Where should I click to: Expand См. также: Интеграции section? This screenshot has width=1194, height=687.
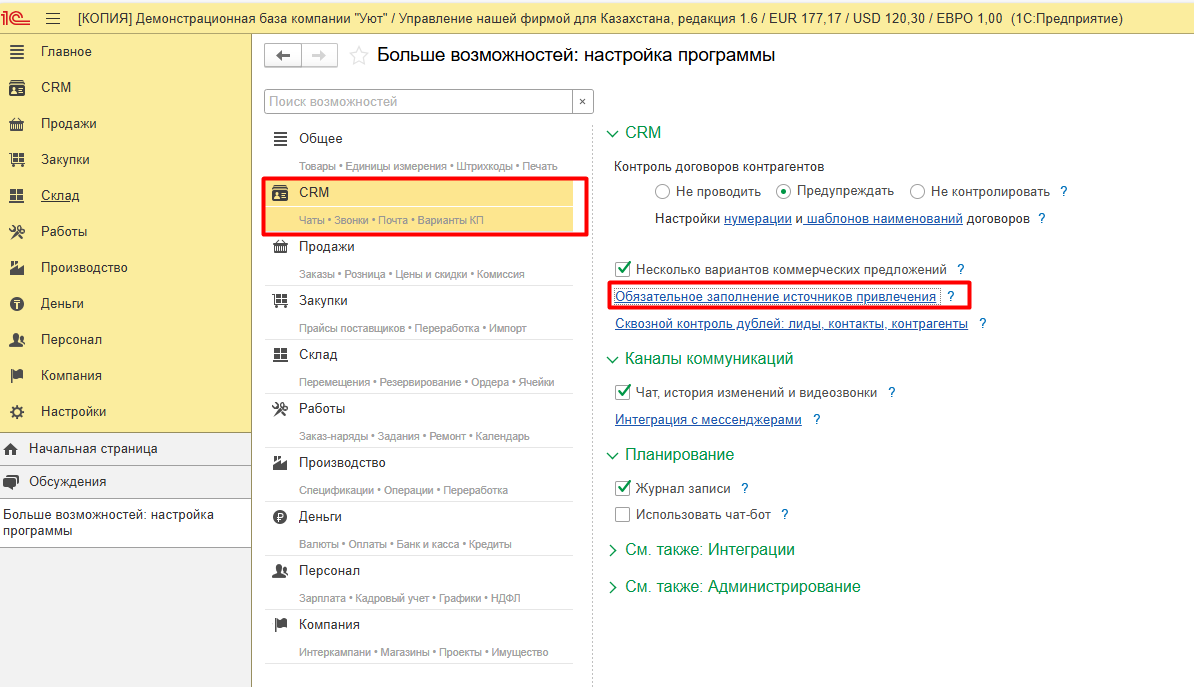(613, 550)
